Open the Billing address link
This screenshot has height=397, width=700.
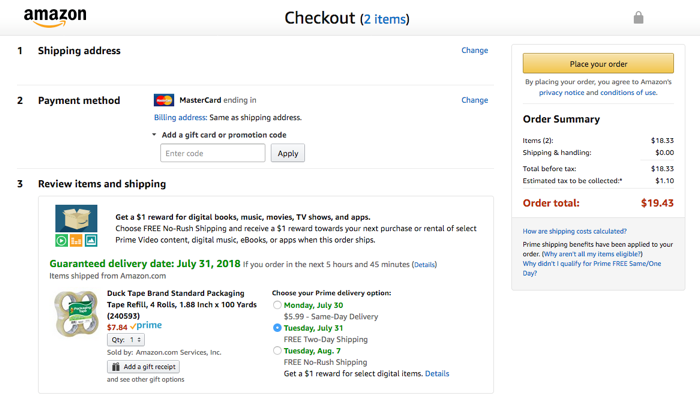click(180, 117)
